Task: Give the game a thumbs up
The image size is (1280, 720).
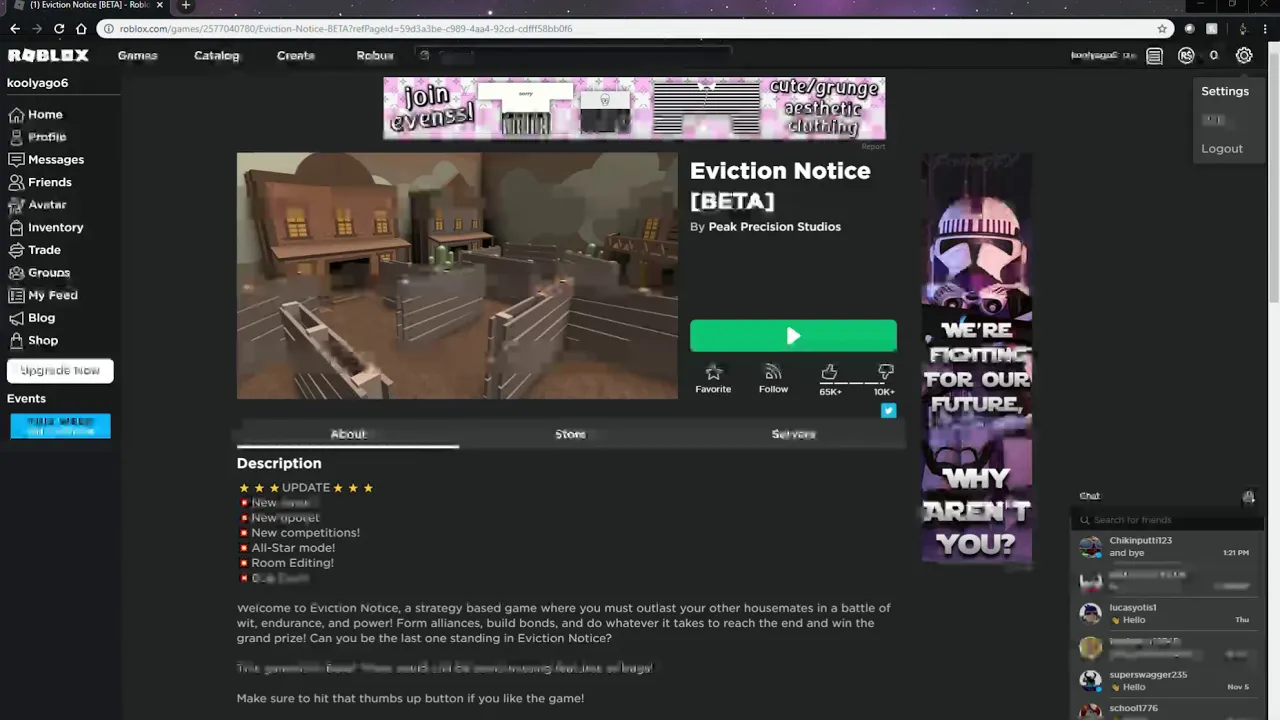Action: point(829,373)
